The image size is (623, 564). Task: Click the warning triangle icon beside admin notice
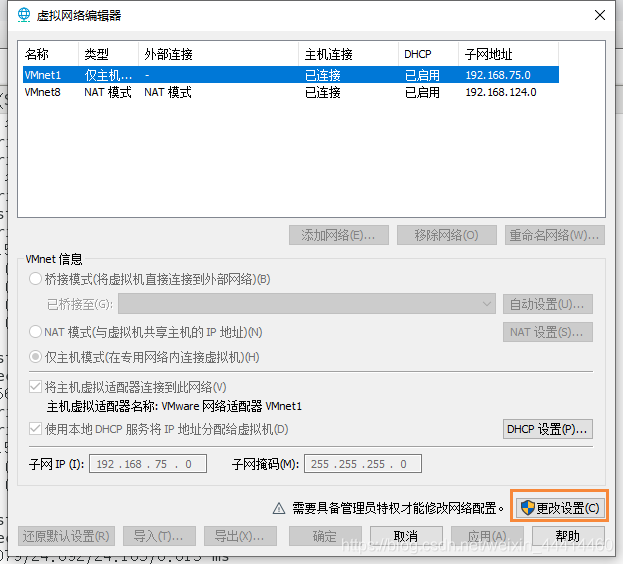(279, 508)
